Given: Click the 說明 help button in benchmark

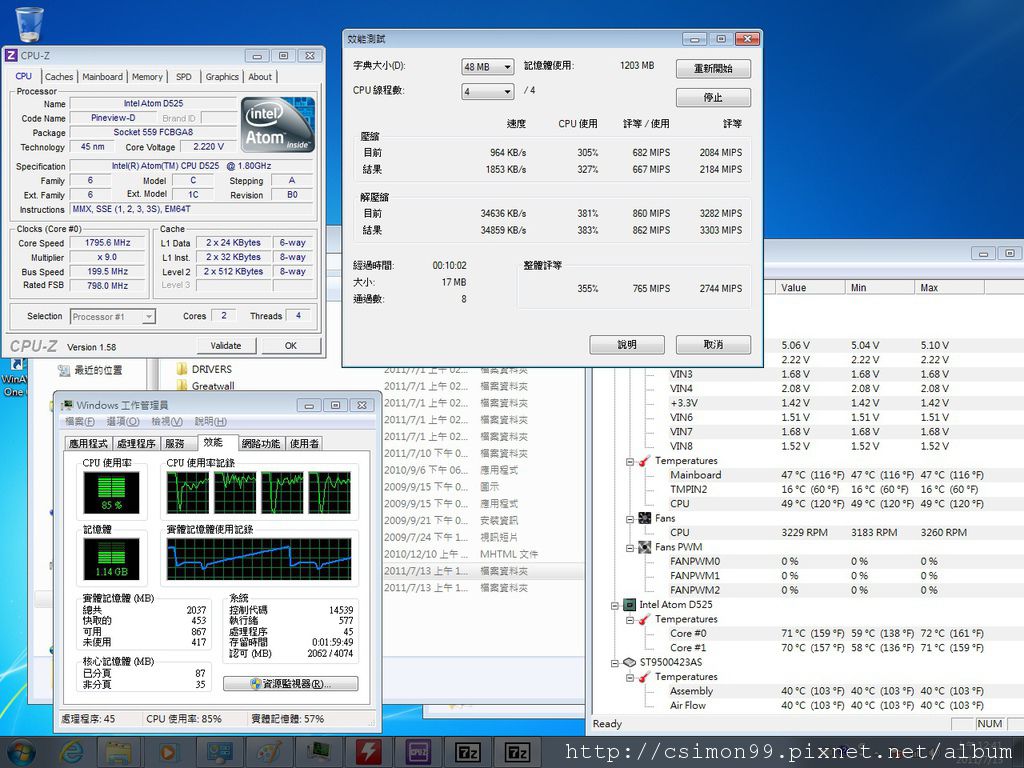Looking at the screenshot, I should [627, 344].
